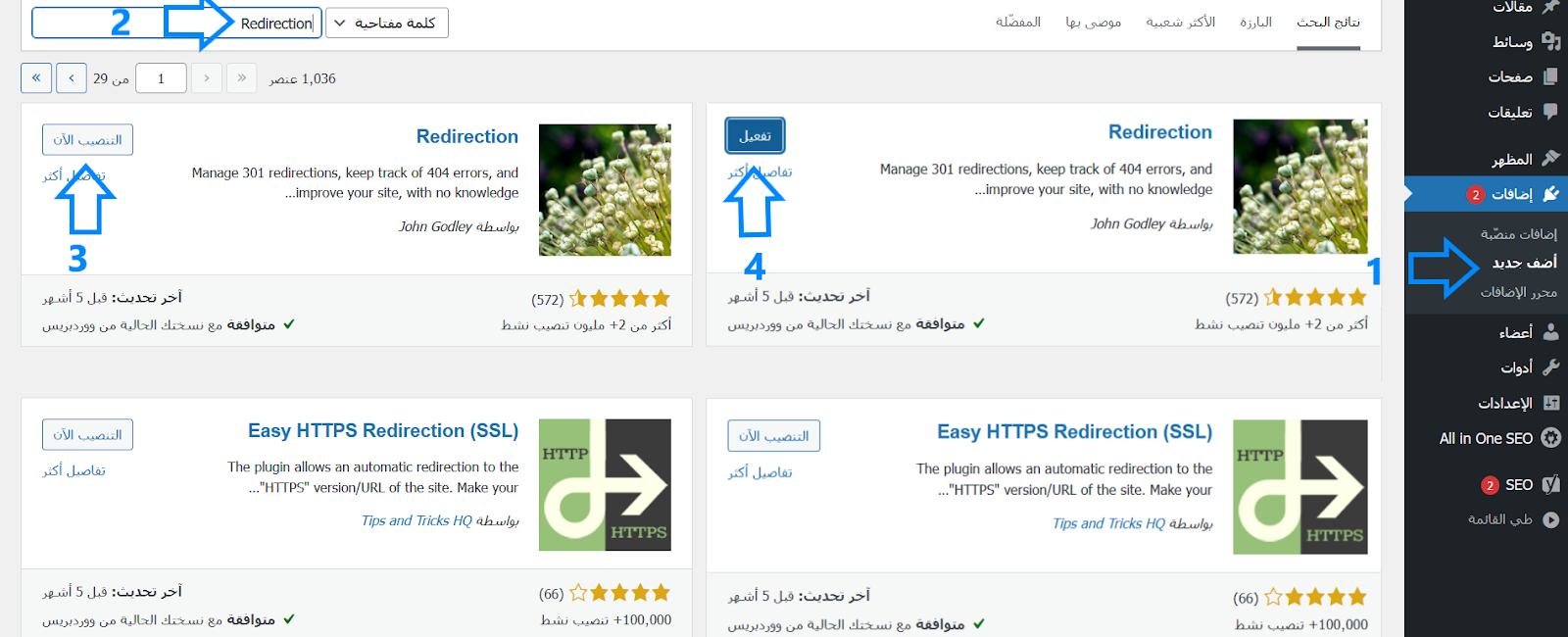Open the كلمة مفتاحية search type dropdown
The width and height of the screenshot is (1568, 637).
[387, 23]
